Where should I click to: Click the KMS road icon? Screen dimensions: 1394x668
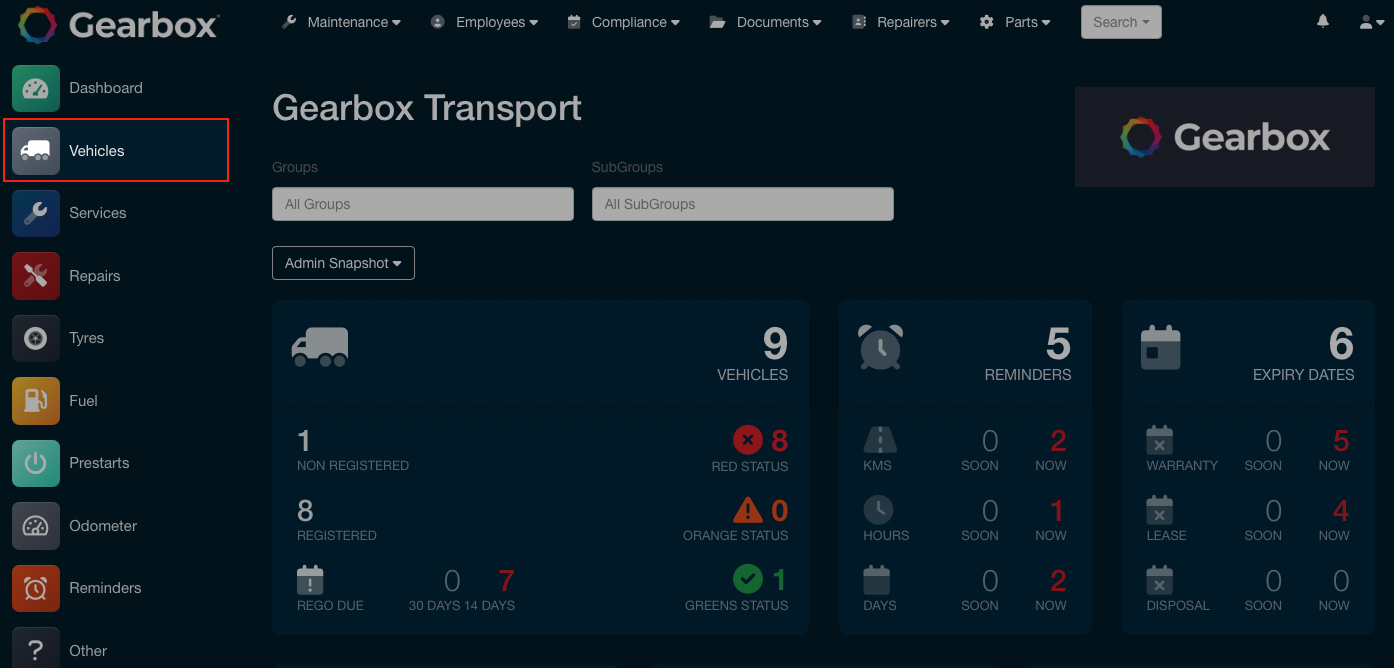coord(880,440)
